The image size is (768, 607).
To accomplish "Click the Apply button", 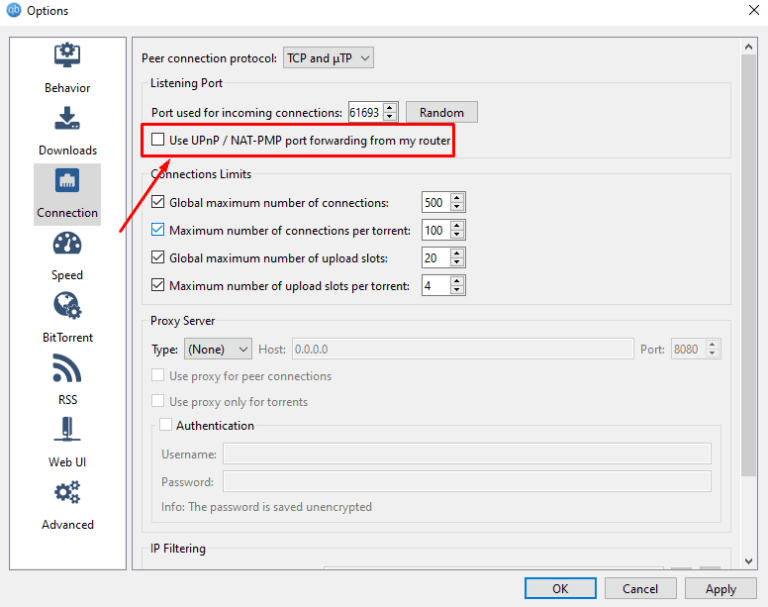I will point(720,588).
